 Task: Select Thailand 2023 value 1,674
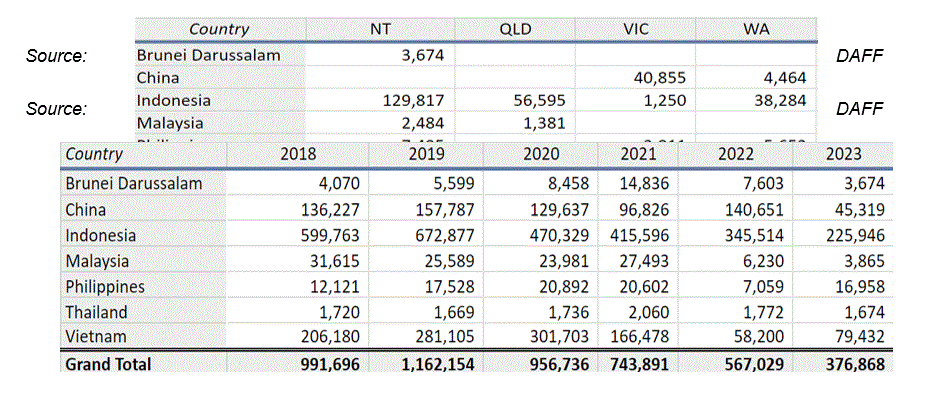pos(865,312)
